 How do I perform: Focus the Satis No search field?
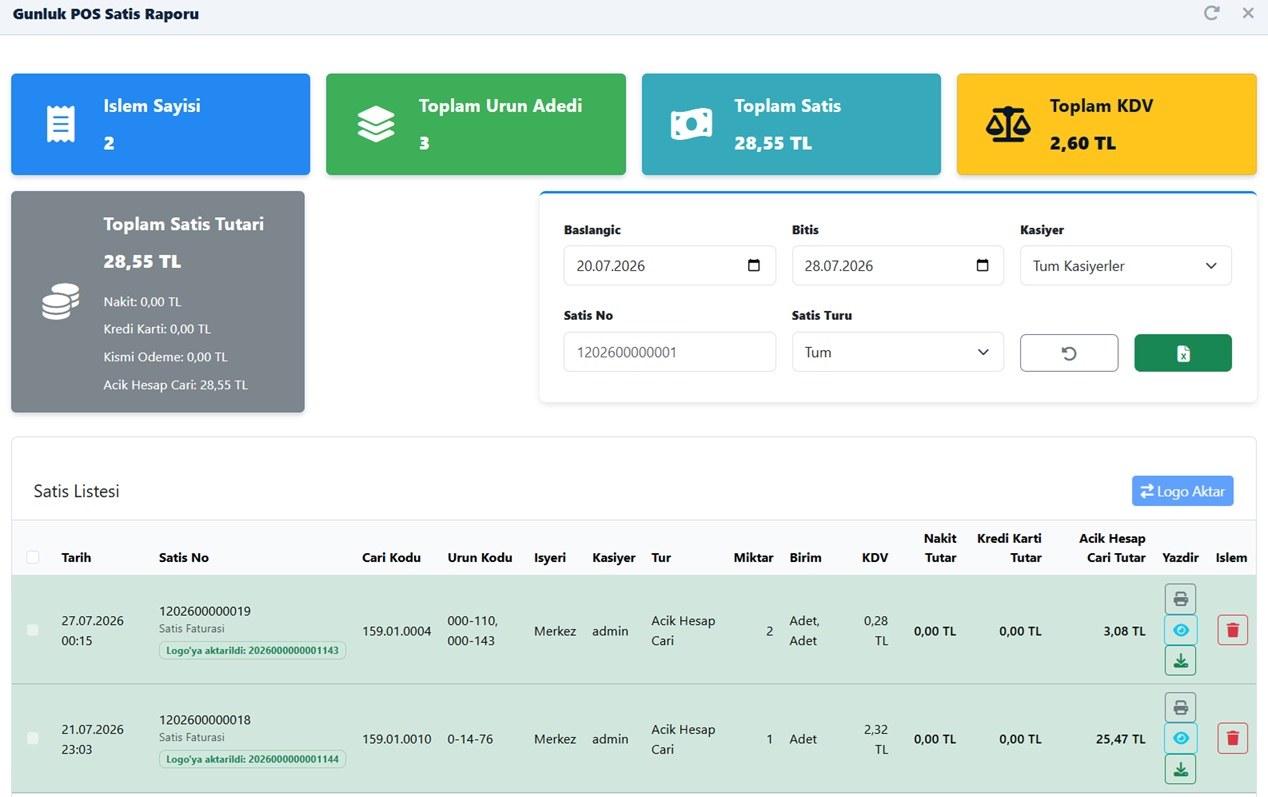670,352
